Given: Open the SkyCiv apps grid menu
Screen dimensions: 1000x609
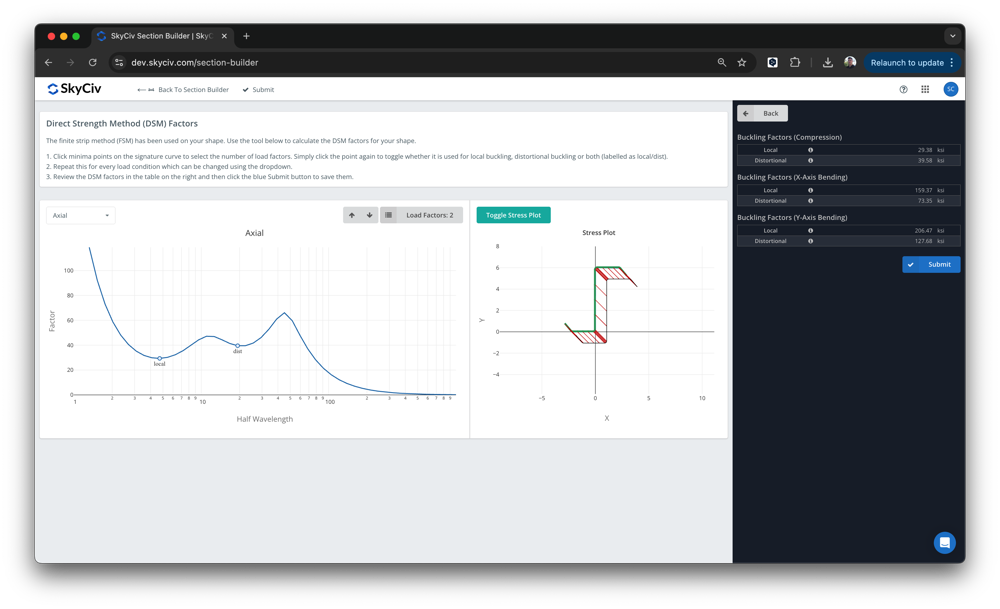Looking at the screenshot, I should pos(925,90).
